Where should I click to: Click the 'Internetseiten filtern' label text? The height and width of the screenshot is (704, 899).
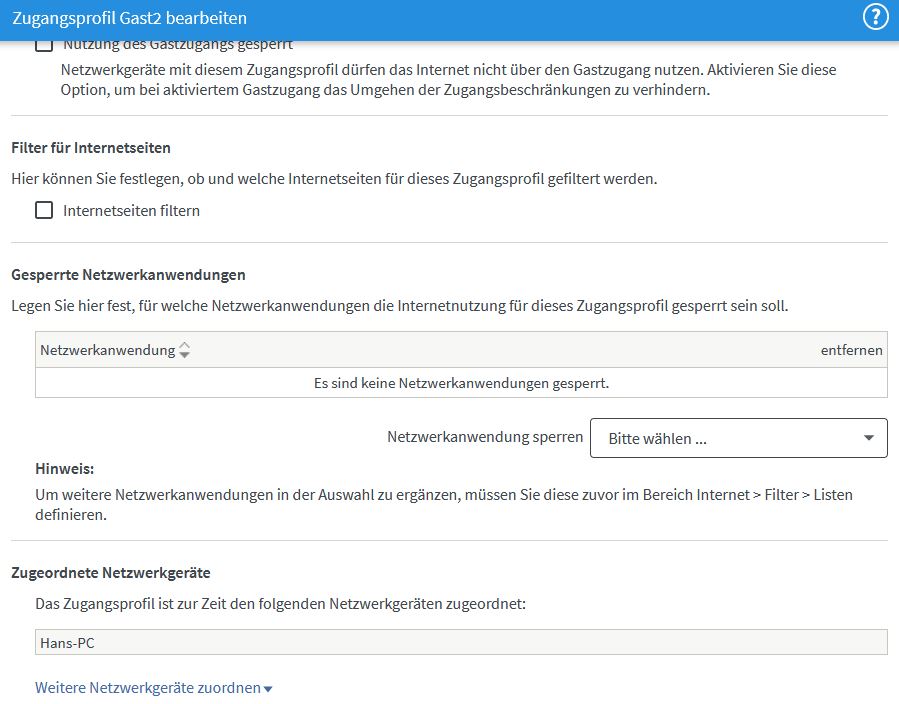[131, 210]
